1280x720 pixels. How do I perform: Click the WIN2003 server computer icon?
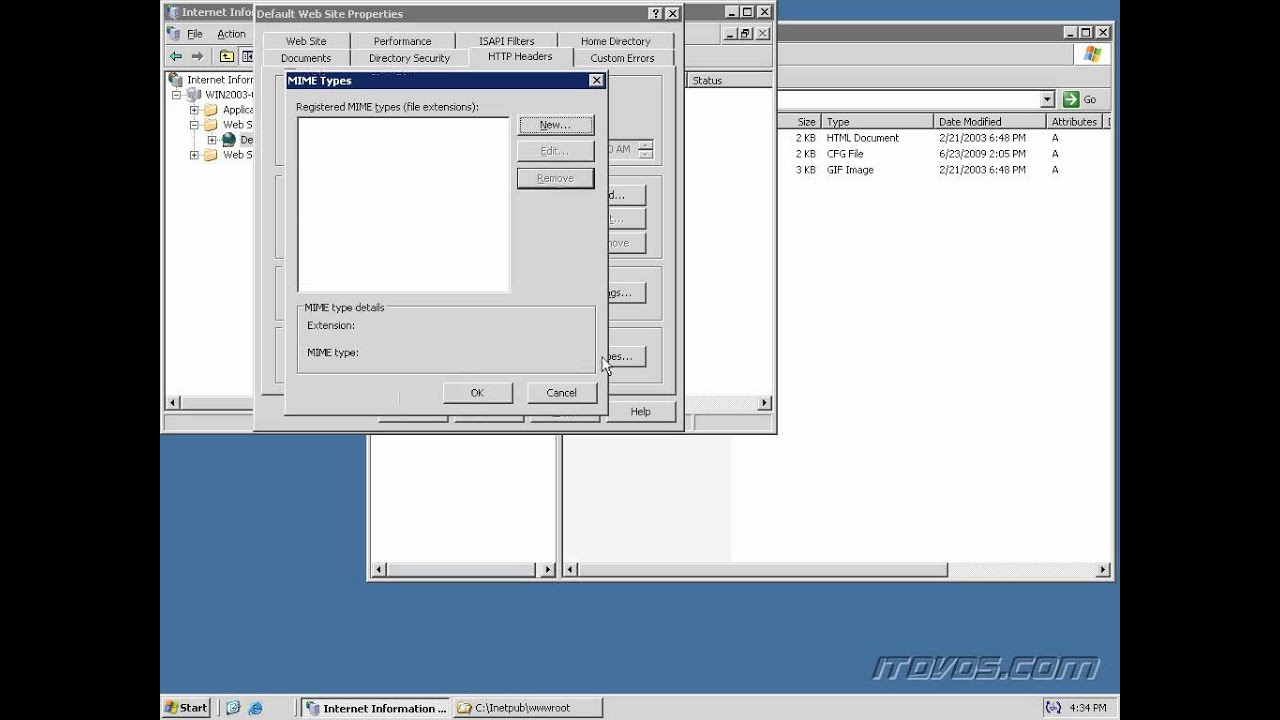click(x=194, y=95)
